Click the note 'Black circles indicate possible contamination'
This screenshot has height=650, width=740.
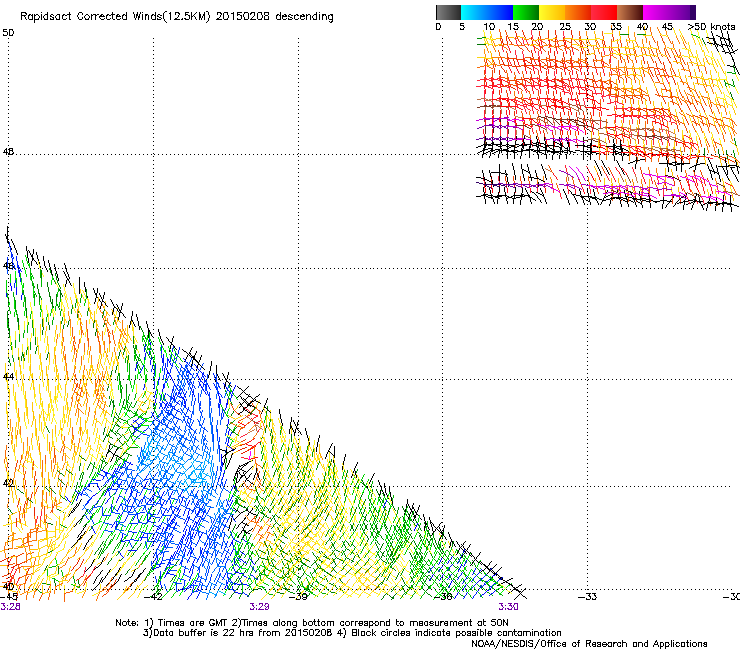point(456,633)
